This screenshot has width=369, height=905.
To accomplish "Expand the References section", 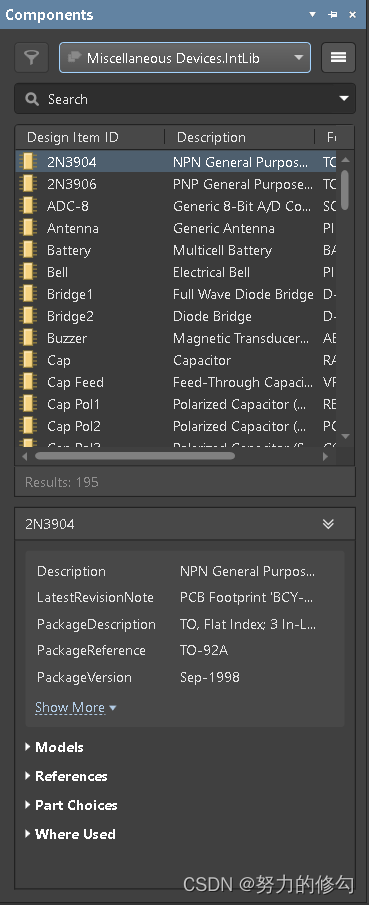I will tap(66, 776).
